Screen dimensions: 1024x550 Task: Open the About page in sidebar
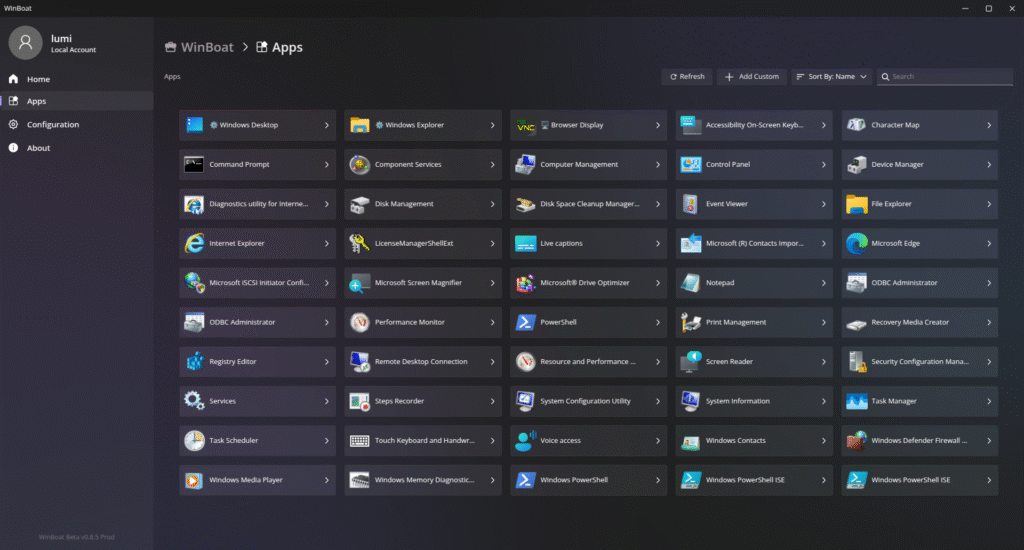pyautogui.click(x=38, y=148)
